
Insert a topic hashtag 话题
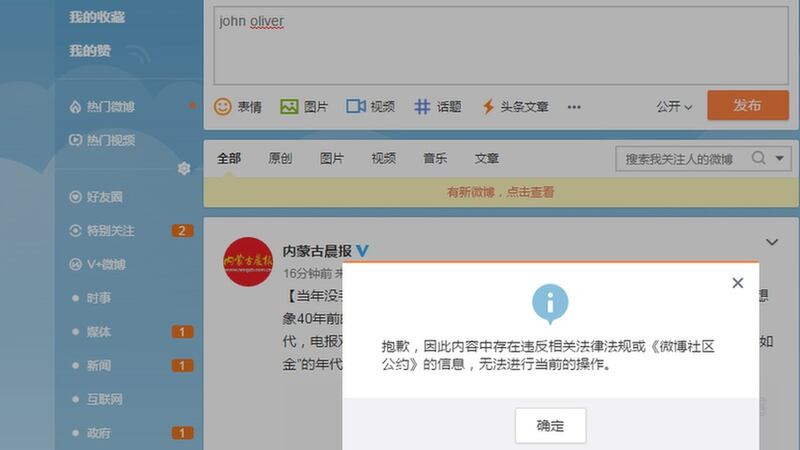coord(438,107)
